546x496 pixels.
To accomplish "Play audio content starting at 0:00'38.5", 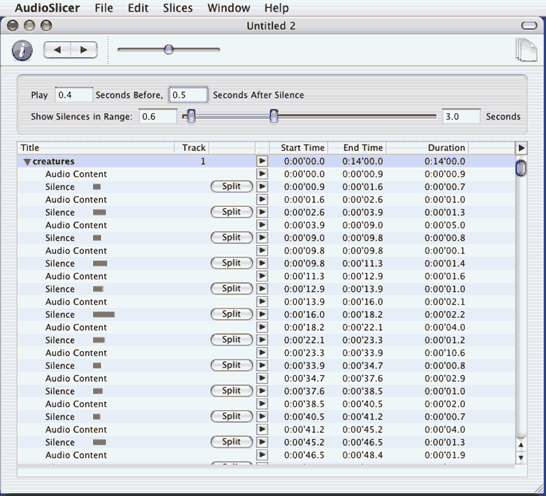I will click(262, 404).
